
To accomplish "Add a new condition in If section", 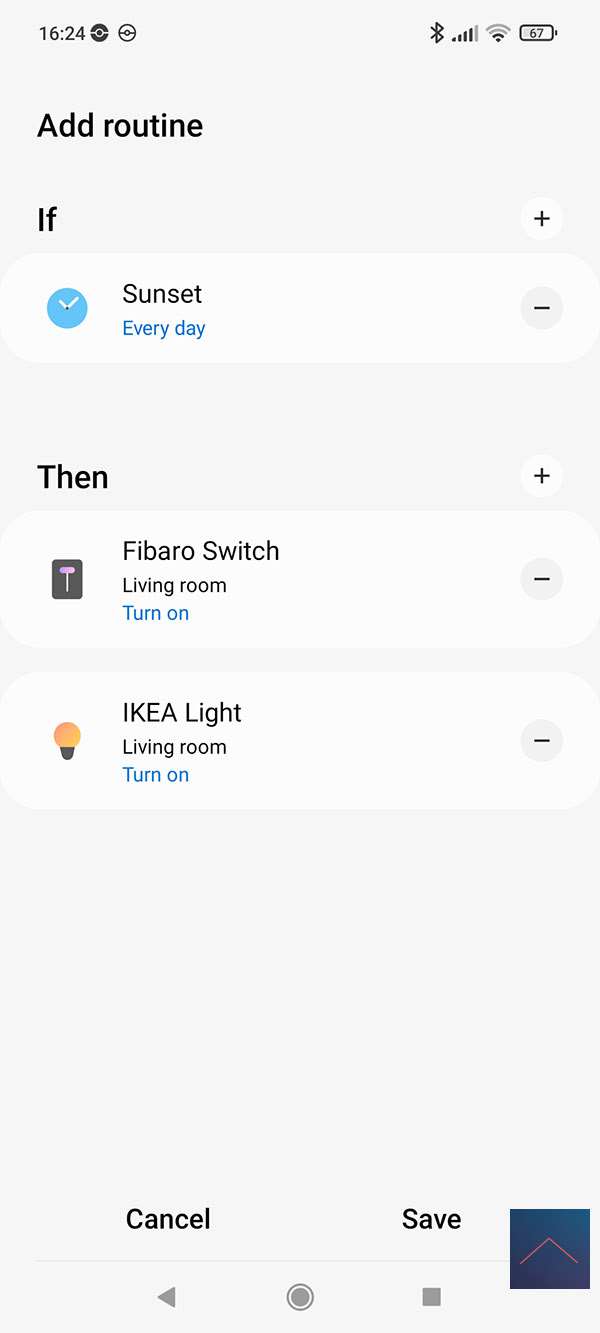I will point(542,218).
